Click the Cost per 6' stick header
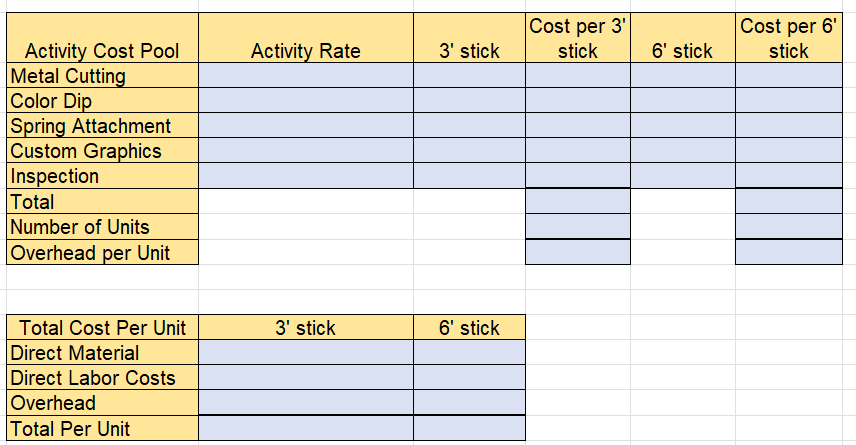Screen dimensions: 856x445 coord(789,38)
